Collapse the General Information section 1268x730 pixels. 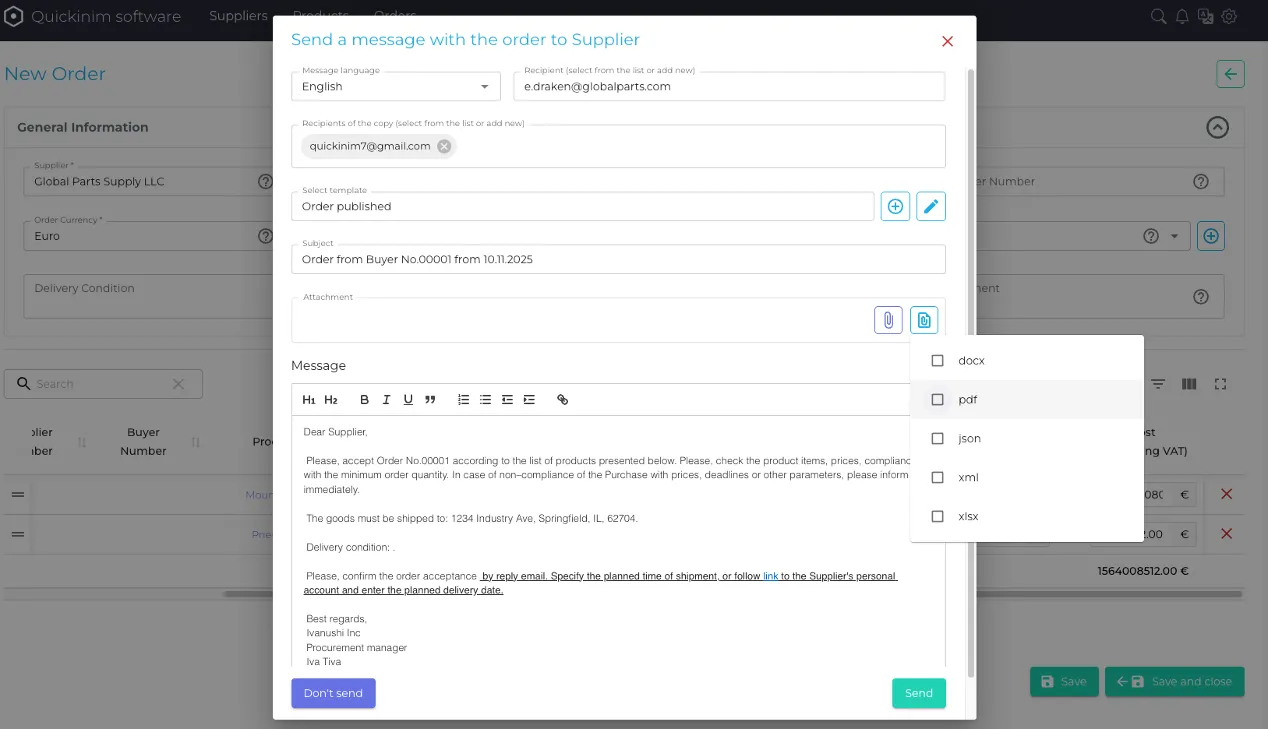click(x=1217, y=127)
